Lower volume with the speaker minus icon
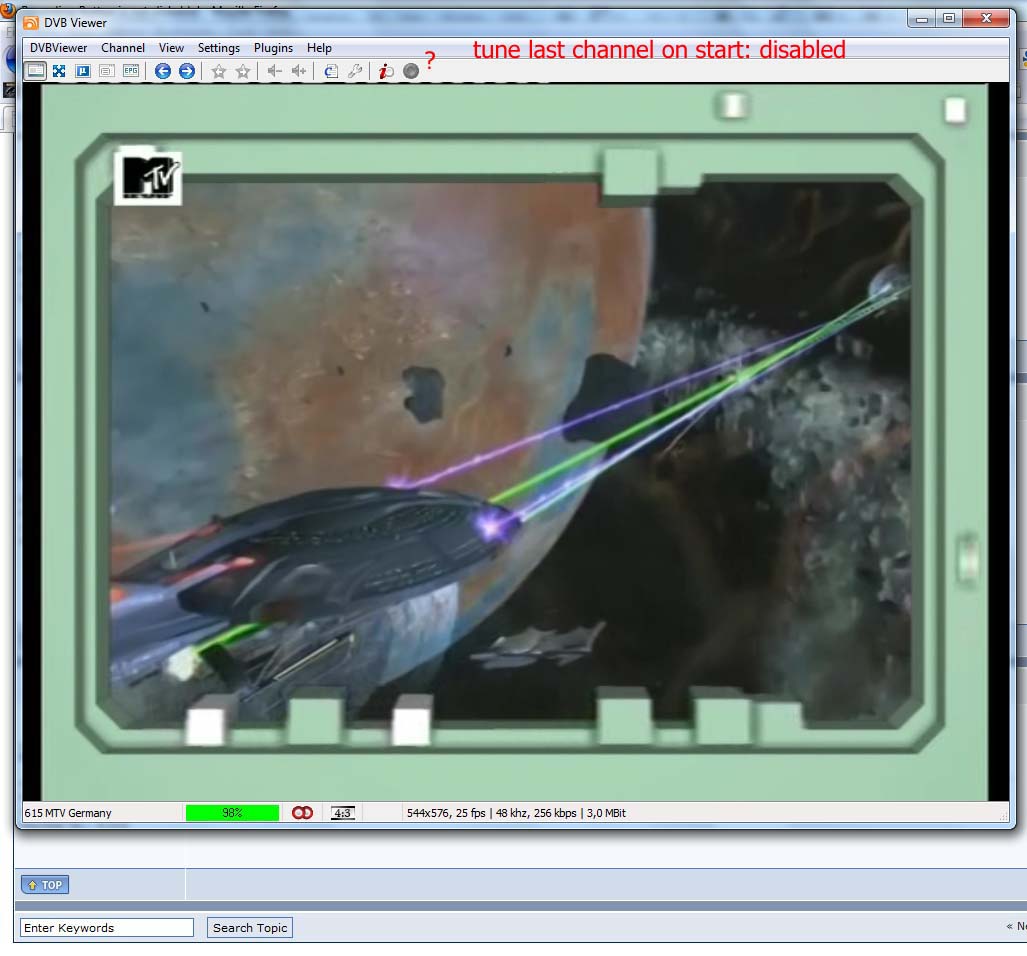The width and height of the screenshot is (1027, 956). pos(274,71)
